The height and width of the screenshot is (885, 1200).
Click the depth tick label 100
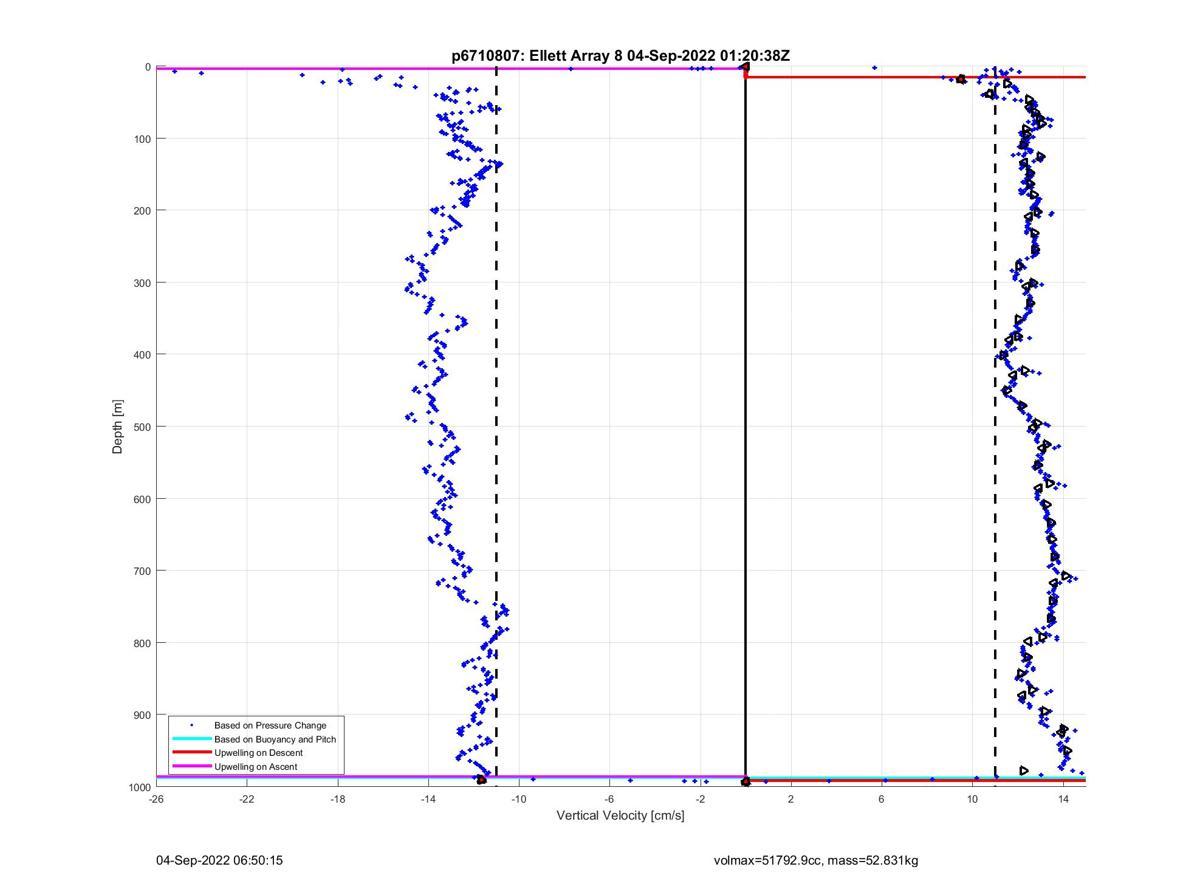(x=142, y=139)
